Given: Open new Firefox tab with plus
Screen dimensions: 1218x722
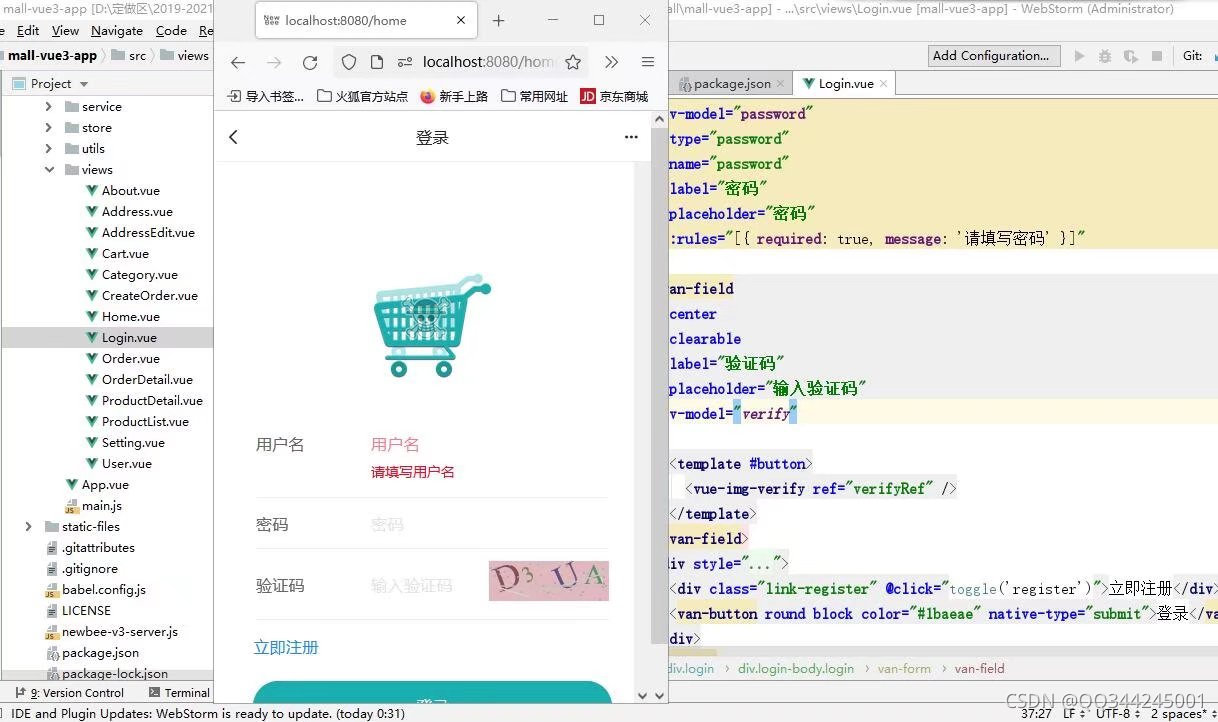Looking at the screenshot, I should 499,20.
